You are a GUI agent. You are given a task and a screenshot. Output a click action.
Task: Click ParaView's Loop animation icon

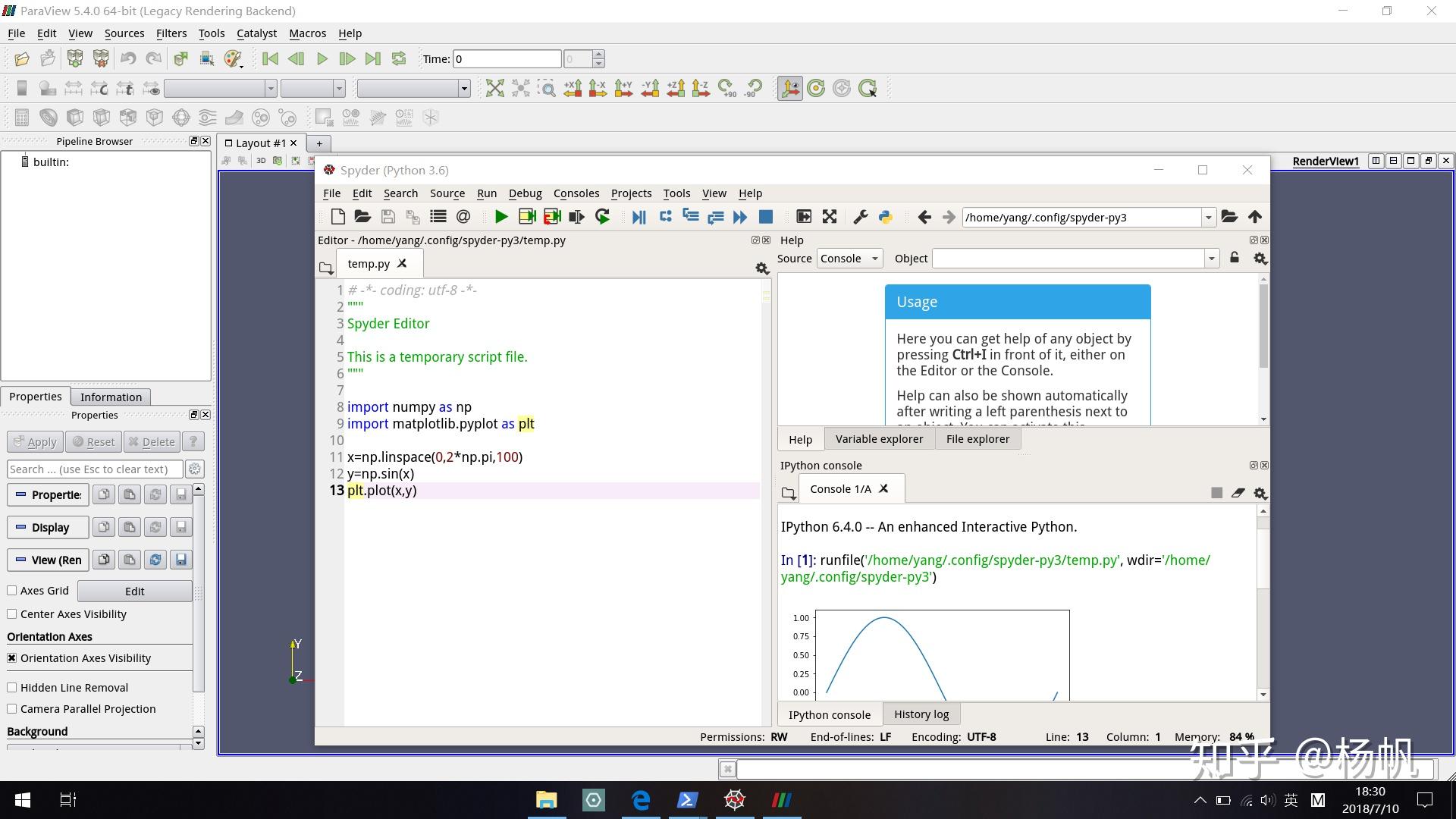399,58
